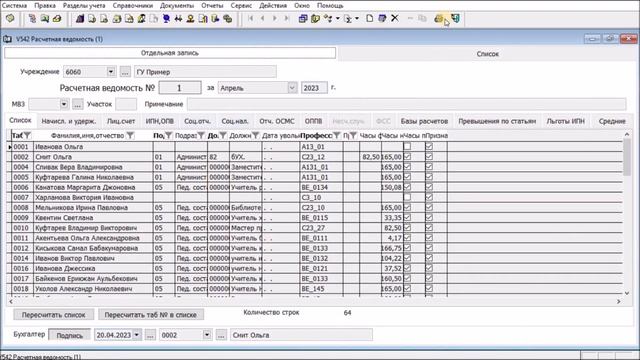Filter by Подраз column funnel icon
640x360 pixels.
pos(201,136)
